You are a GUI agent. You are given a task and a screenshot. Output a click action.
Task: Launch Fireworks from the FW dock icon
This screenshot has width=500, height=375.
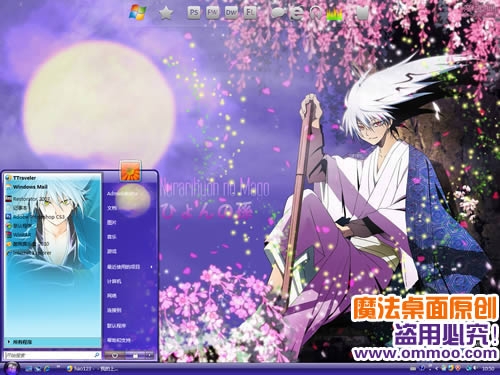[212, 13]
